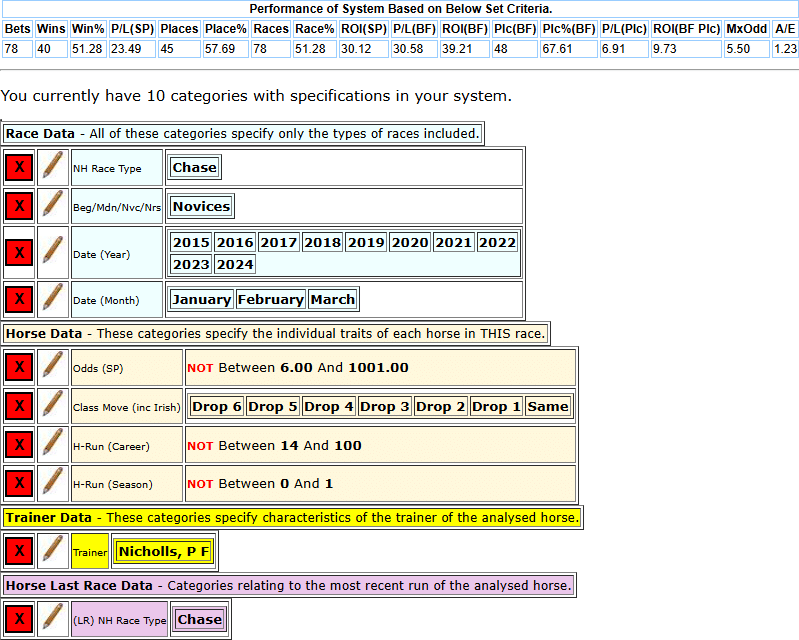Click the Drop 2 class move
Image resolution: width=799 pixels, height=640 pixels.
point(441,407)
